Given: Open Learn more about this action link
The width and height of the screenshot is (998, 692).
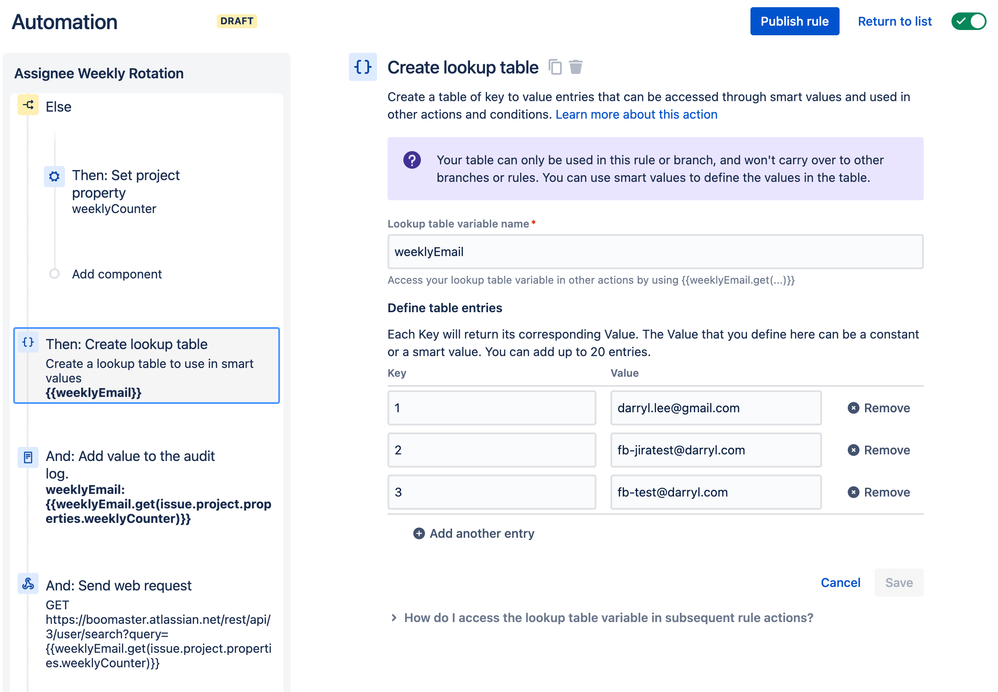Looking at the screenshot, I should coord(636,115).
